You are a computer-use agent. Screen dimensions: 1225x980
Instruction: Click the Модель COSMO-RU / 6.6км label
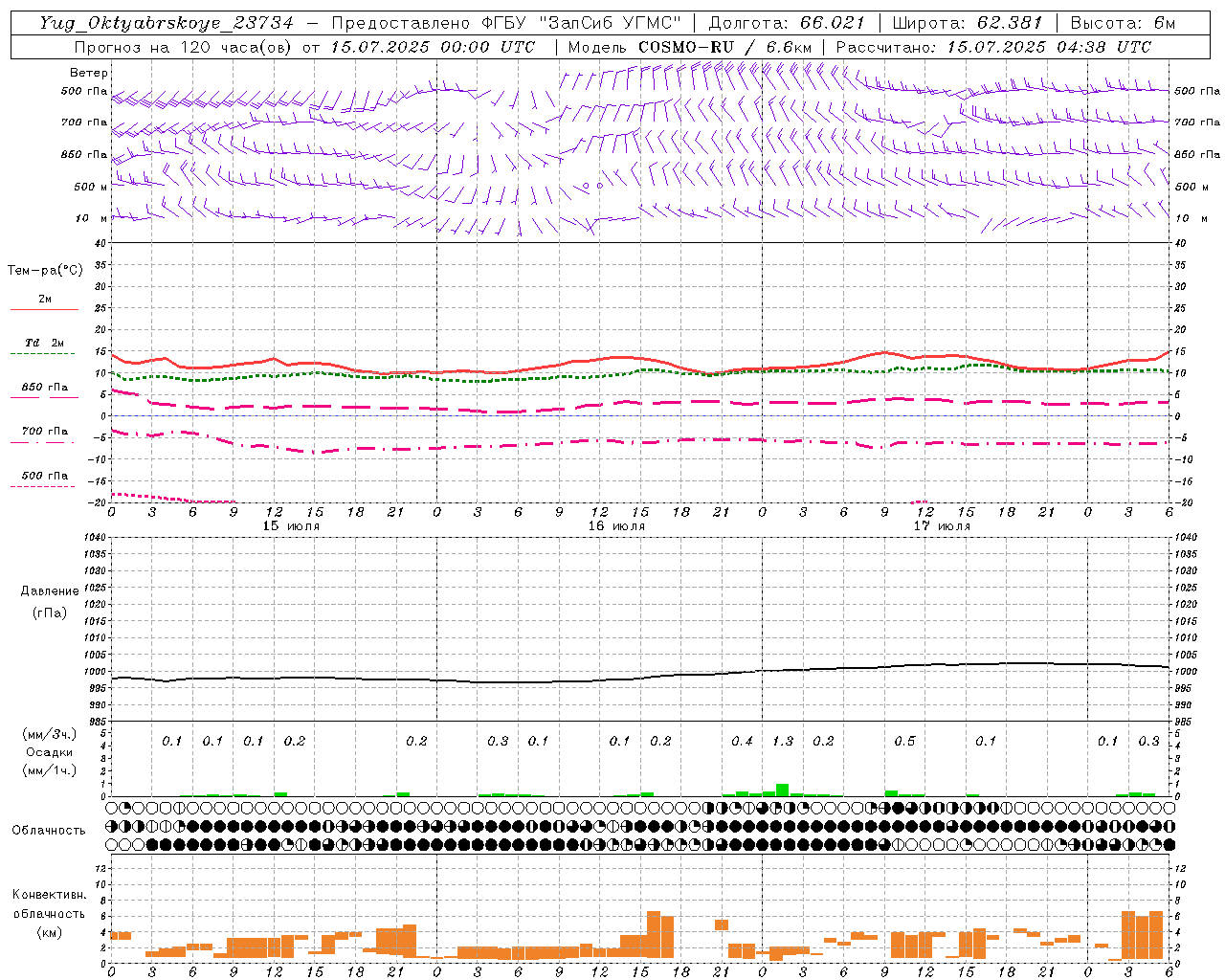689,47
